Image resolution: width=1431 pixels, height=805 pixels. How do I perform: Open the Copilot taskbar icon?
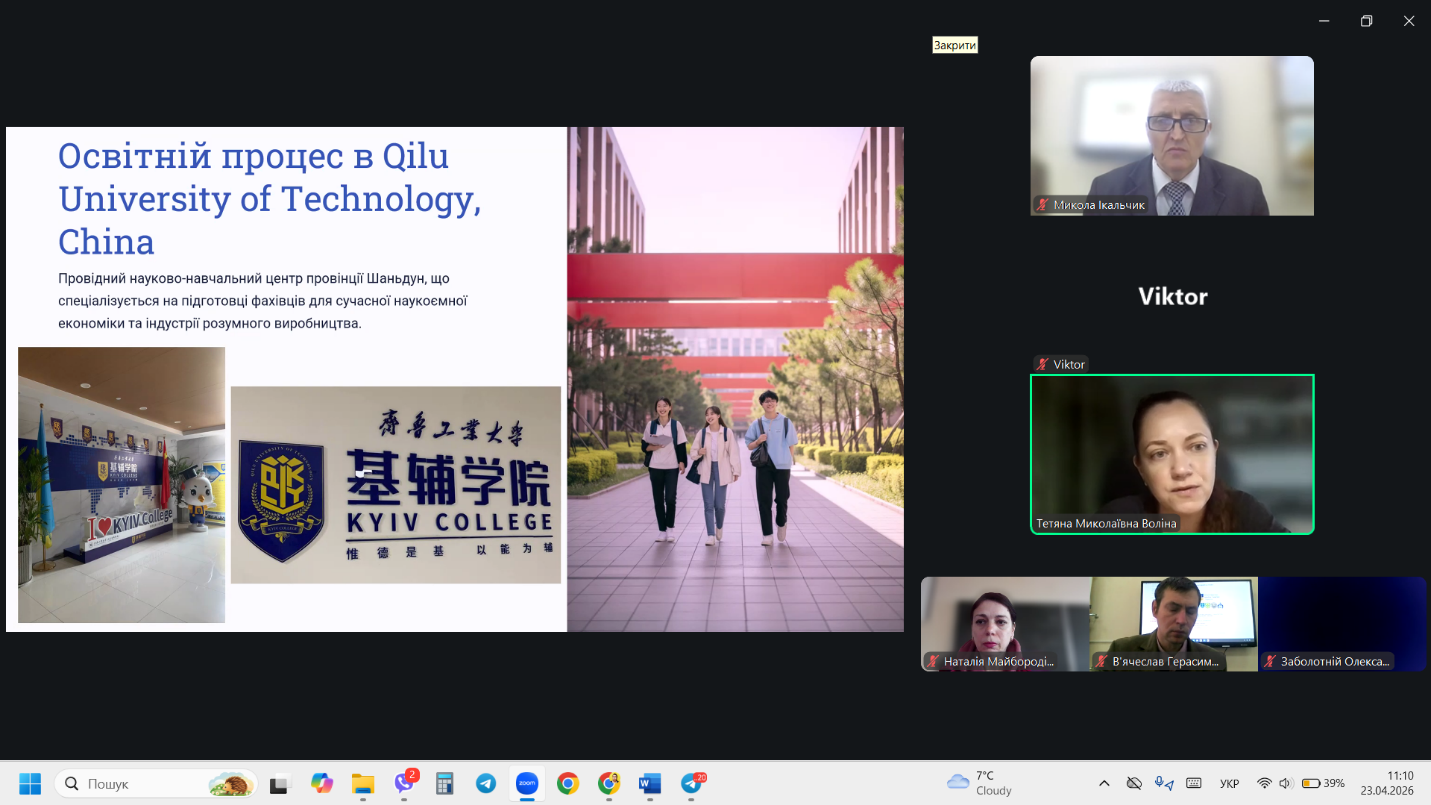(321, 784)
